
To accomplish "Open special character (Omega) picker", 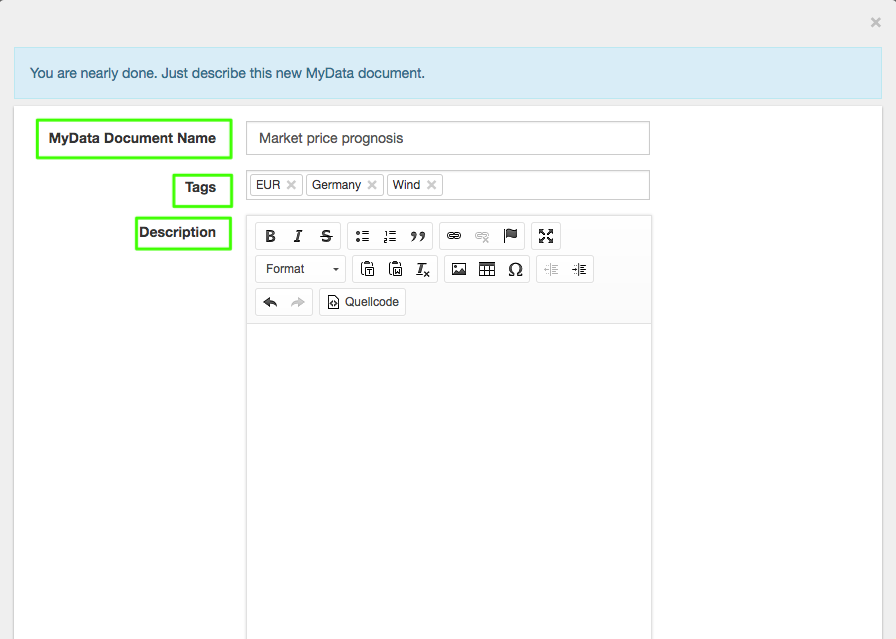I will pyautogui.click(x=515, y=269).
